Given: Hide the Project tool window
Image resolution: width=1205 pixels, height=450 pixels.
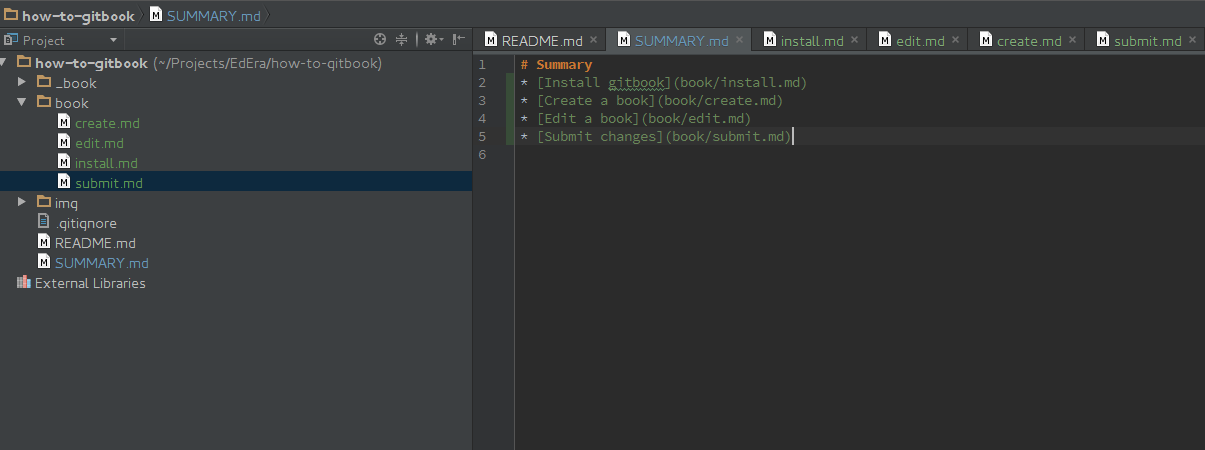Looking at the screenshot, I should click(458, 40).
